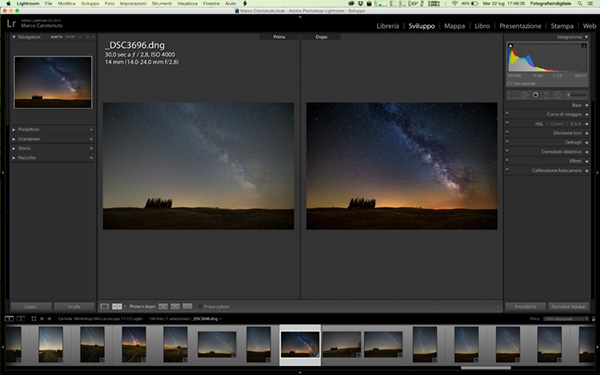Open the Colore tab in HSL panel
Image resolution: width=600 pixels, height=375 pixels.
557,124
